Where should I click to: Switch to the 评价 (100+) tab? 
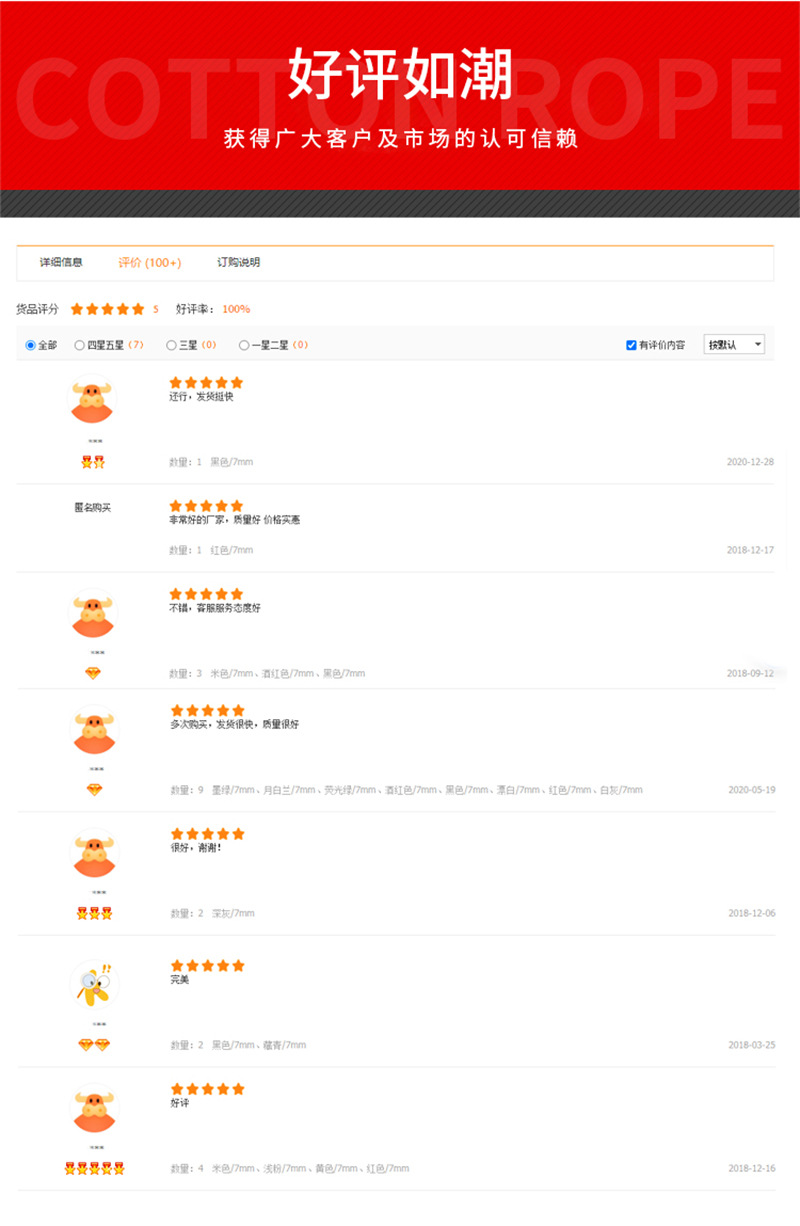coord(150,263)
